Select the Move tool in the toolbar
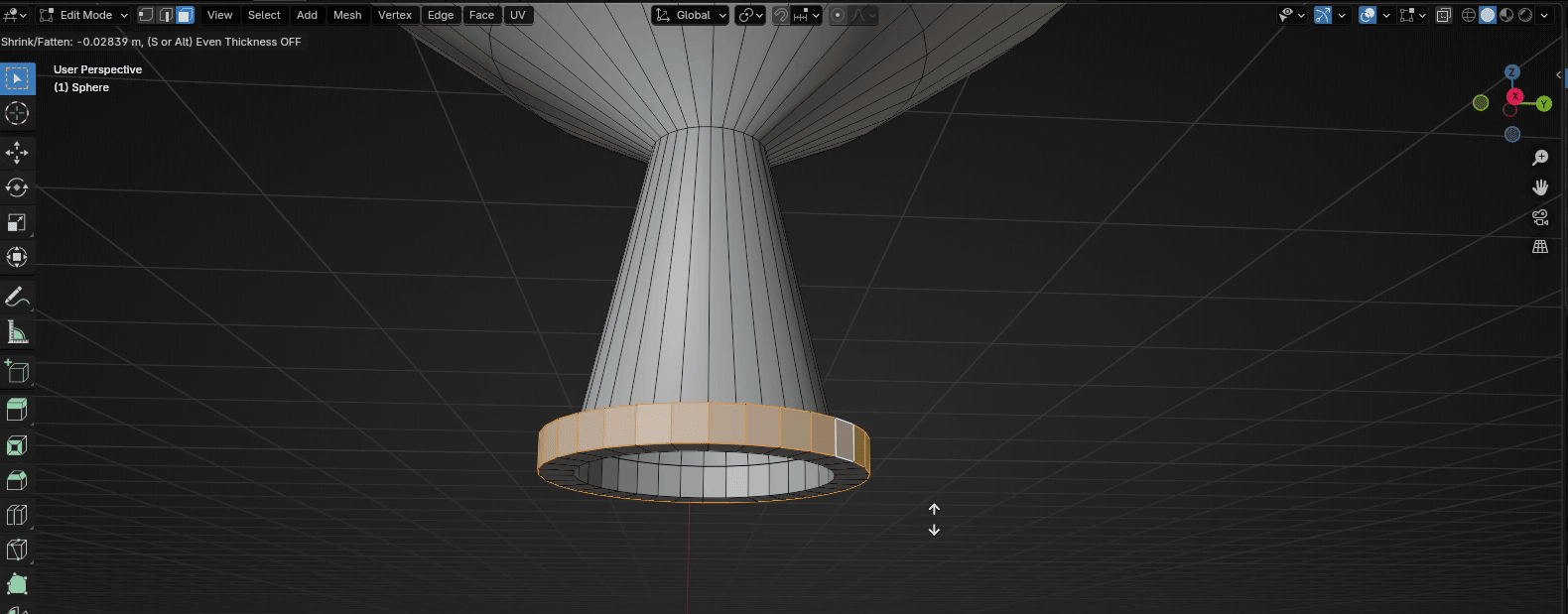This screenshot has height=614, width=1568. coord(17,152)
